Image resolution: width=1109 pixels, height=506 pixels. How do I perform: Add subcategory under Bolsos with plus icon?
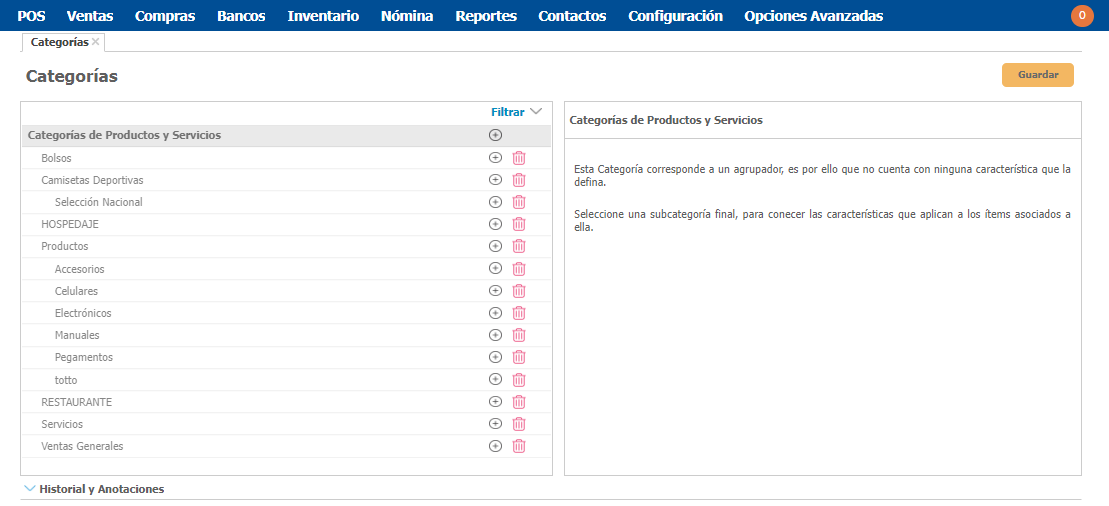495,158
